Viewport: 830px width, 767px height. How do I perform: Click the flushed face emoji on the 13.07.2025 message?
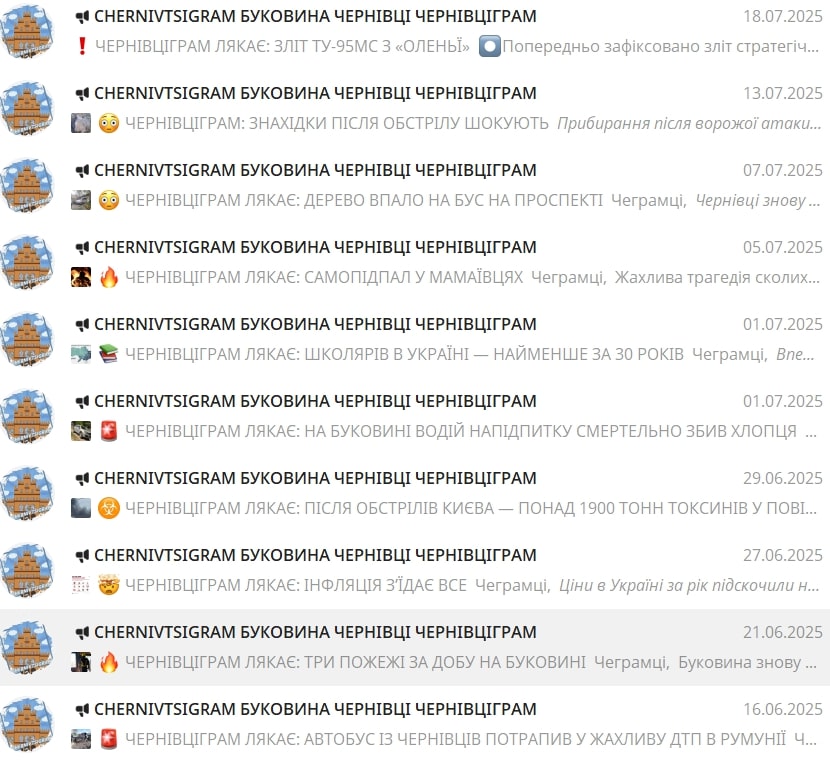click(109, 123)
